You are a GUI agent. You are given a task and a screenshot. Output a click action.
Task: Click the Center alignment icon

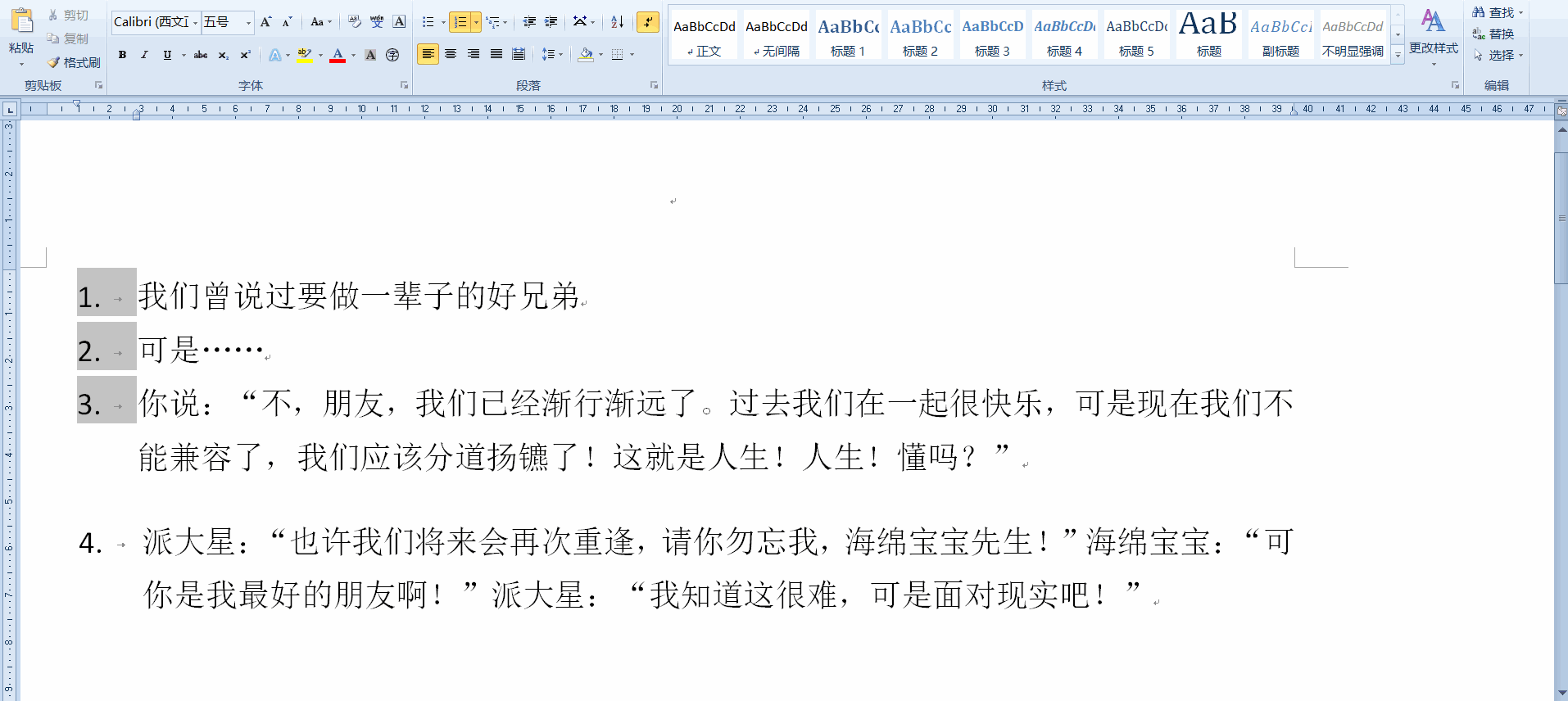tap(451, 55)
